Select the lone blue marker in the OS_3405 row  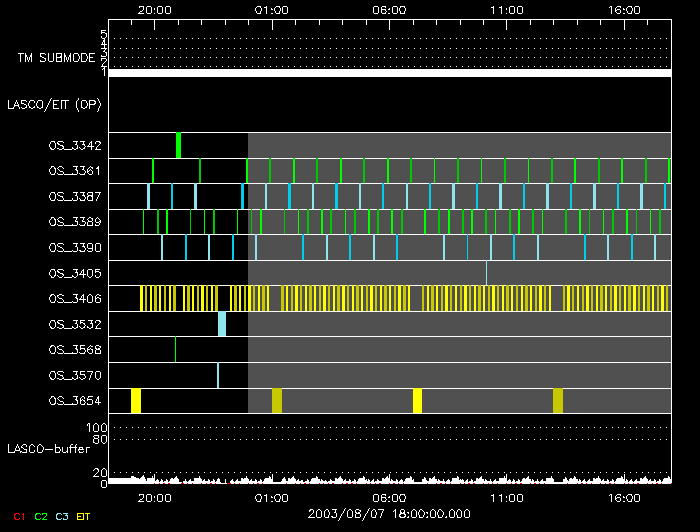pyautogui.click(x=486, y=272)
